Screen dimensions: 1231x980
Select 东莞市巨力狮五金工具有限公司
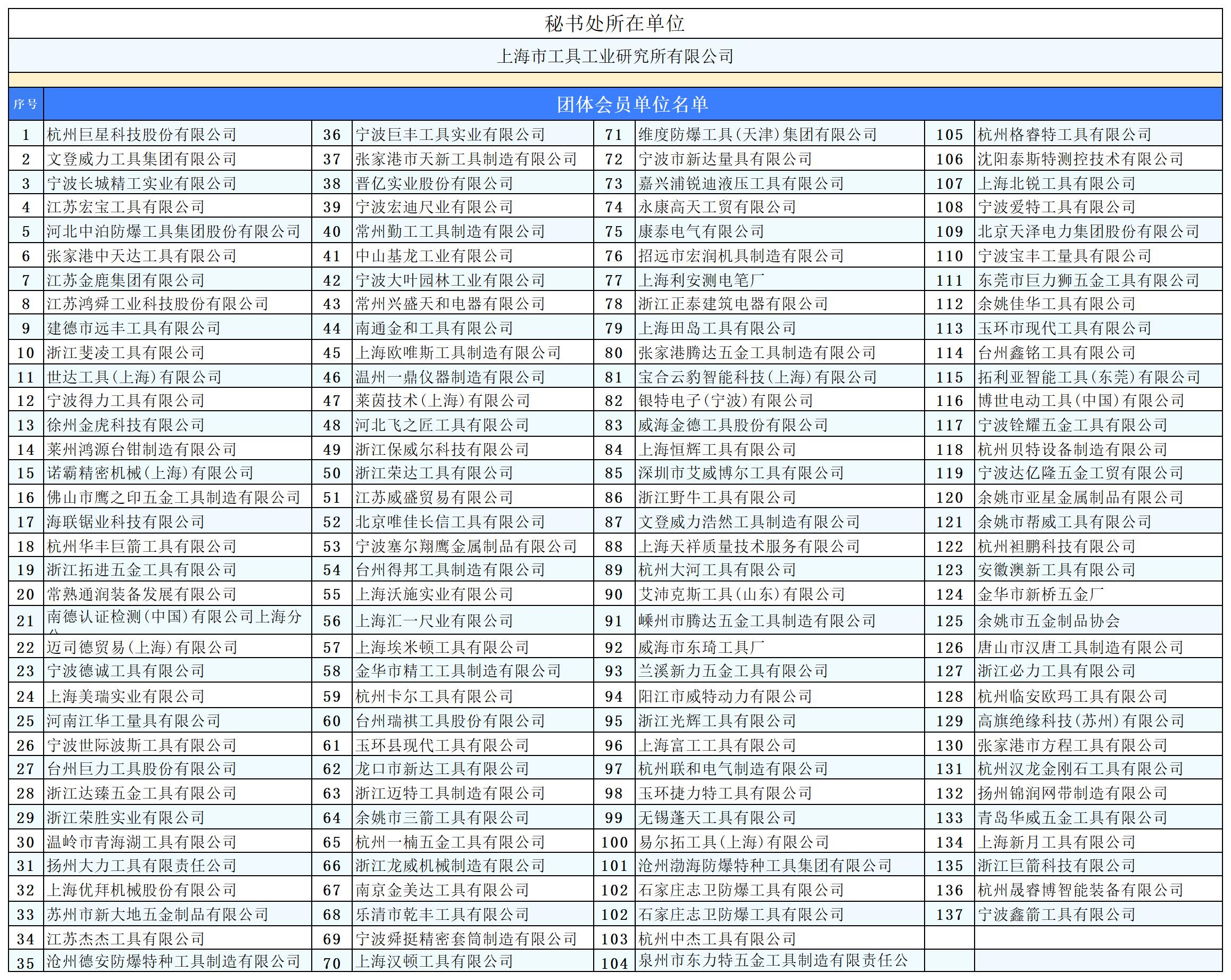[x=1089, y=280]
